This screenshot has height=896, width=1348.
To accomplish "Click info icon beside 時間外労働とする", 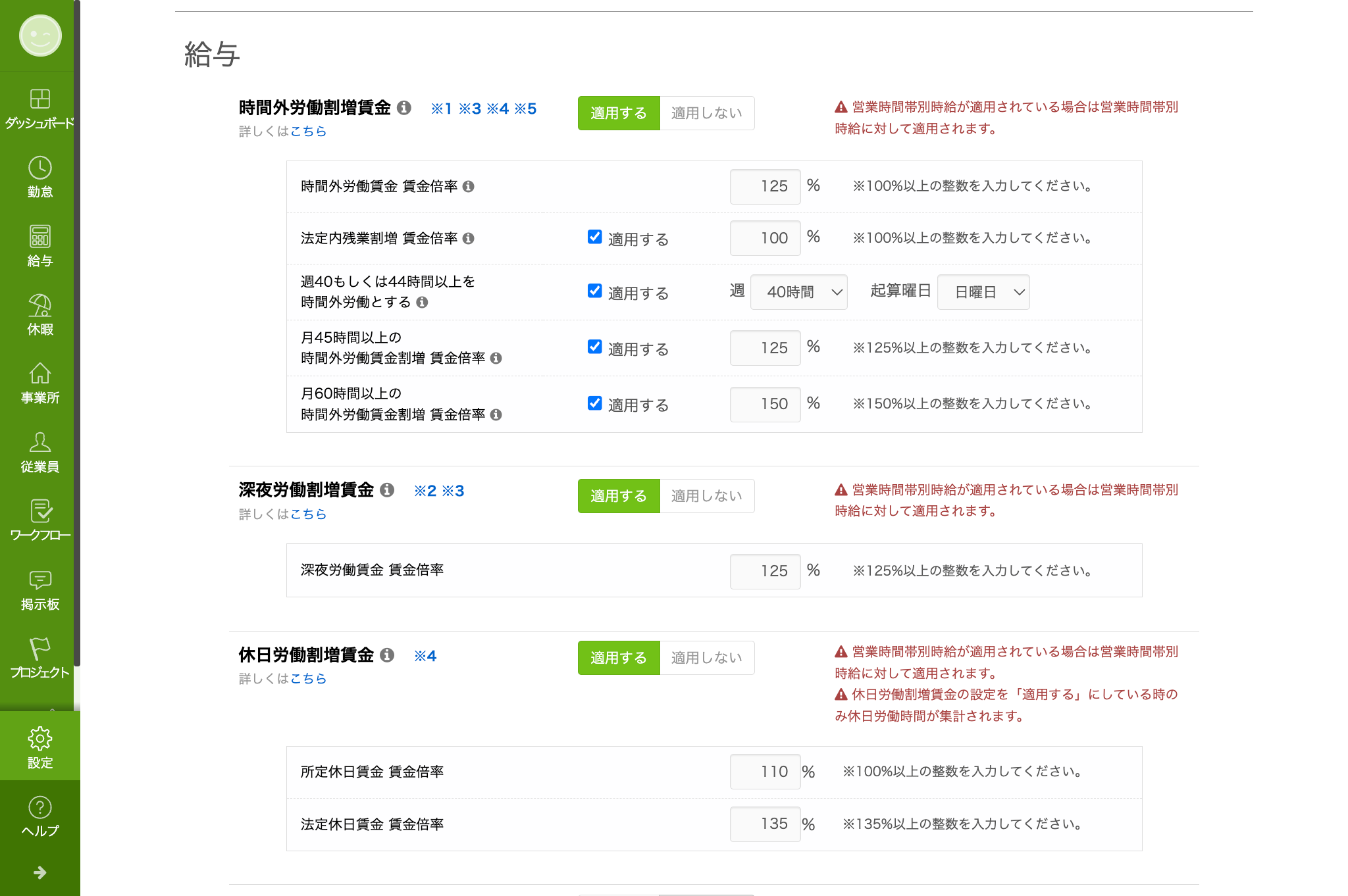I will [422, 302].
